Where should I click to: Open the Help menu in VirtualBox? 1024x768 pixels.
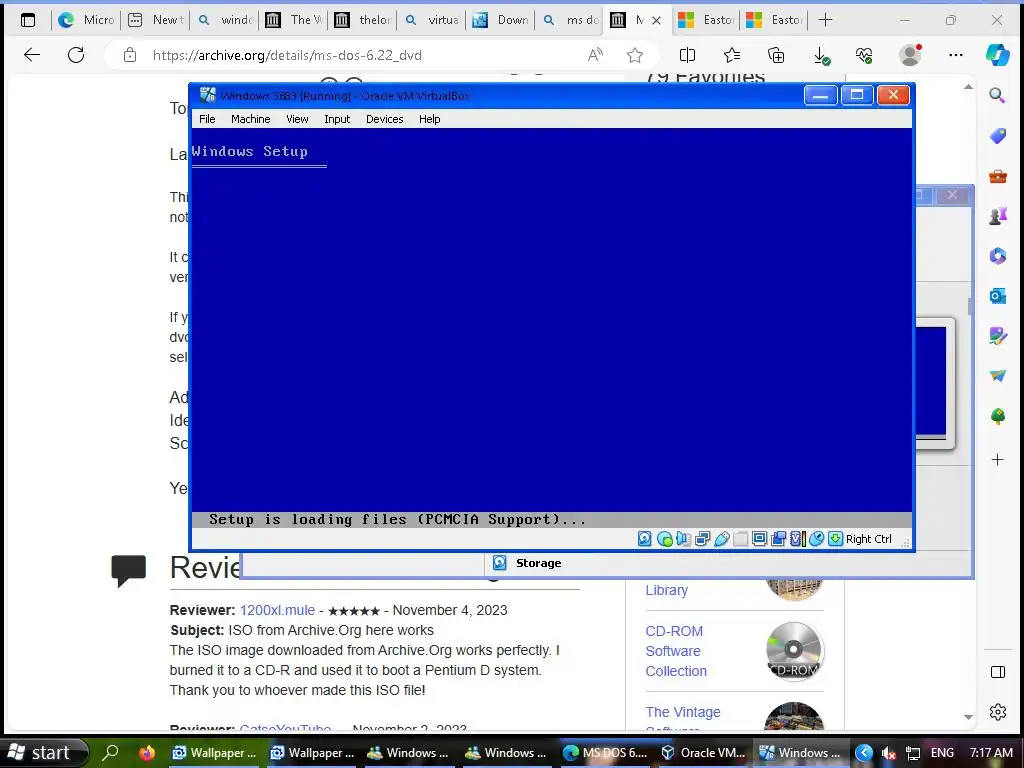click(x=429, y=119)
